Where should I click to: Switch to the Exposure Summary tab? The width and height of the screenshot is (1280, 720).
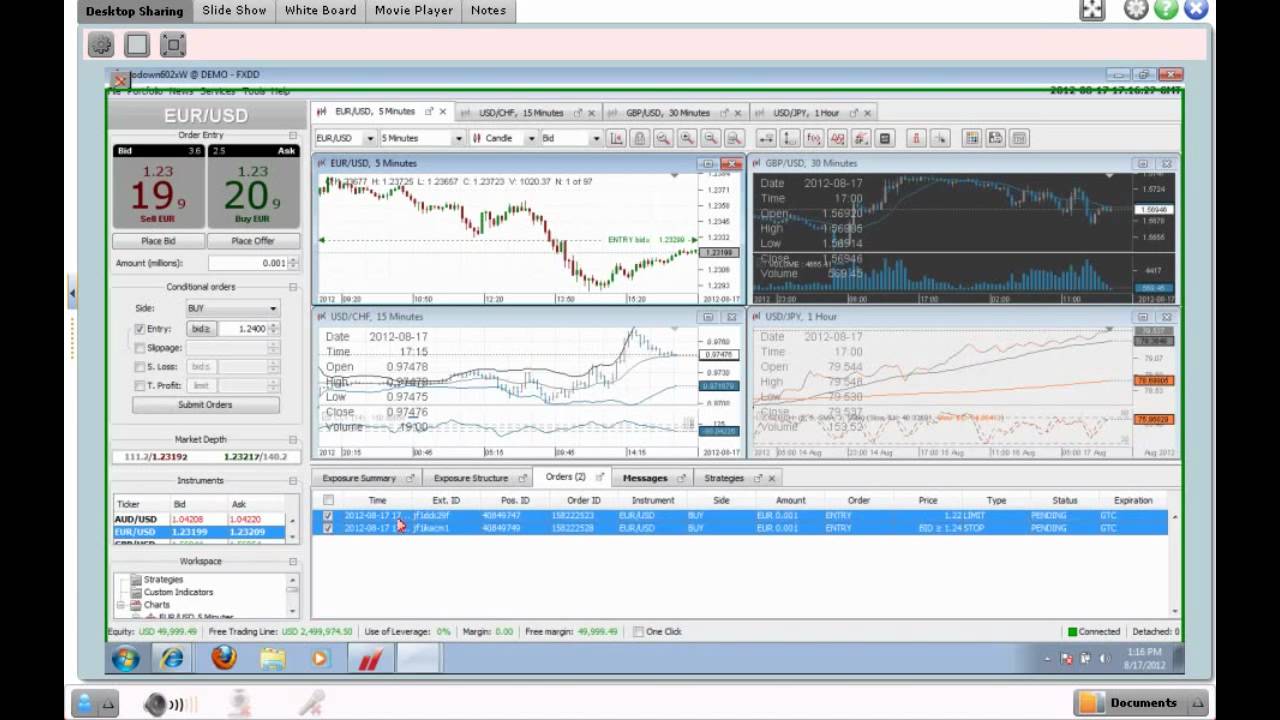[x=359, y=478]
